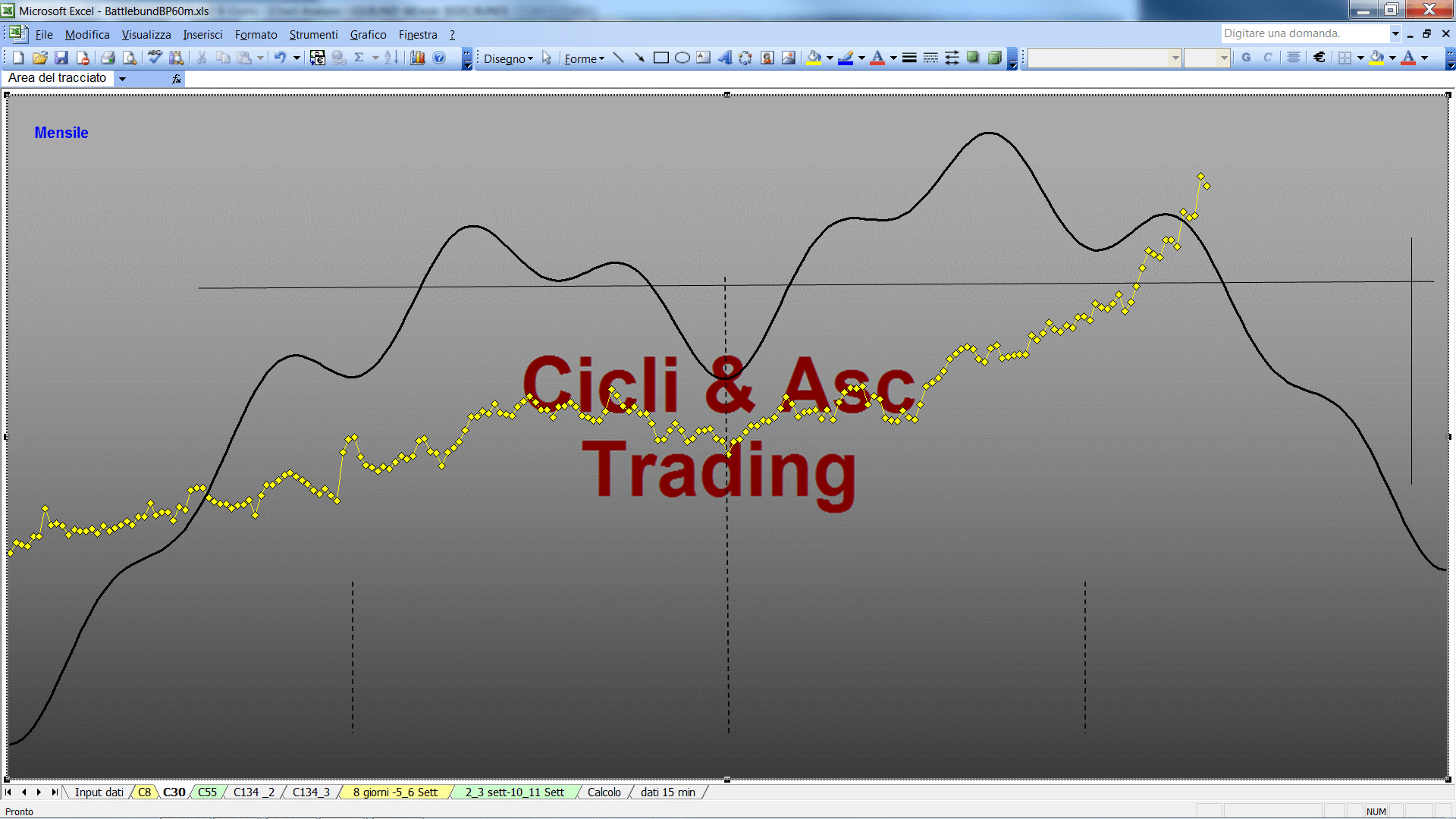Open the Chart Wizard icon
Viewport: 1456px width, 819px height.
tap(418, 58)
